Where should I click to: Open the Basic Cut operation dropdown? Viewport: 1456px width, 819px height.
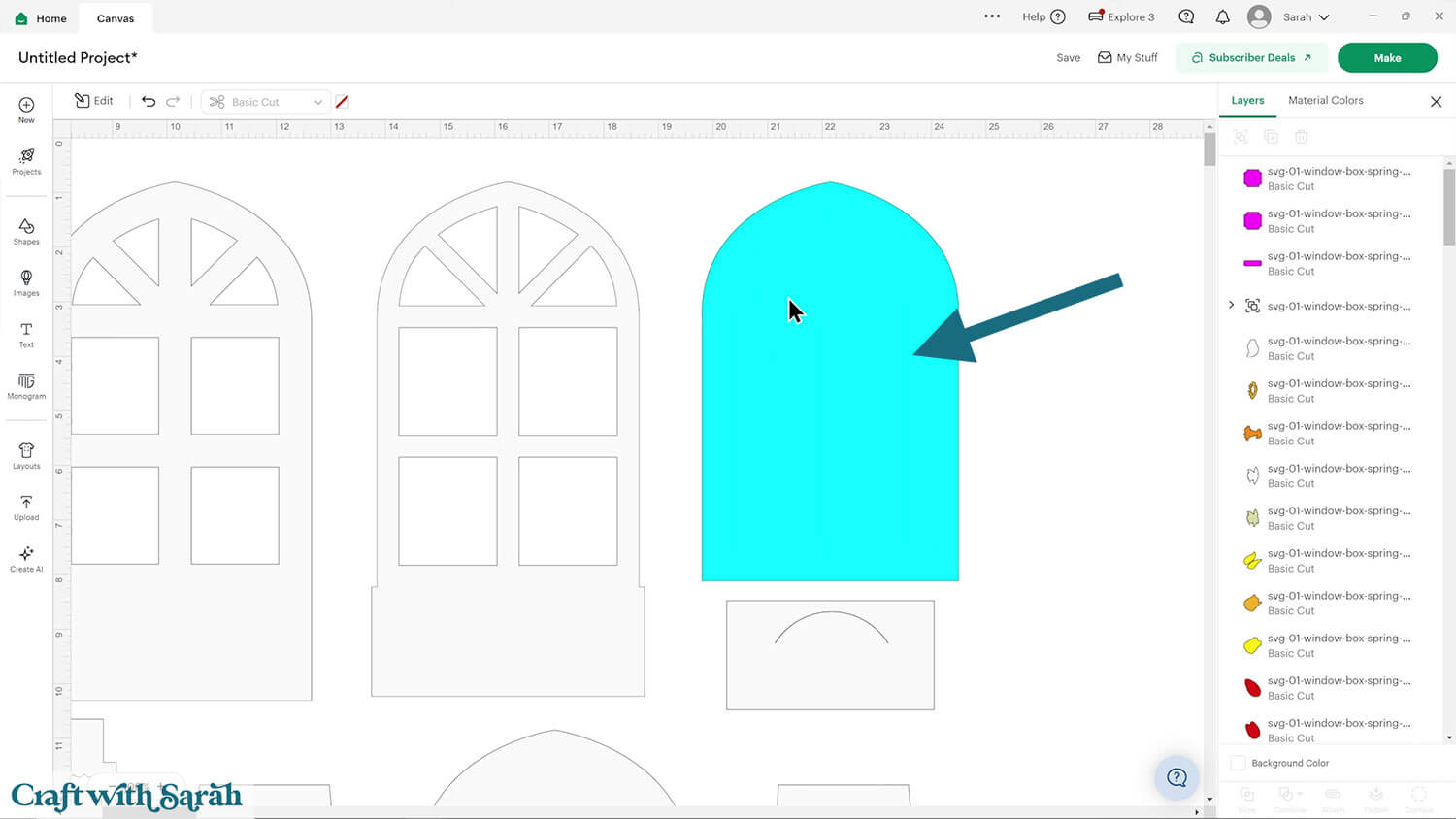click(x=265, y=102)
